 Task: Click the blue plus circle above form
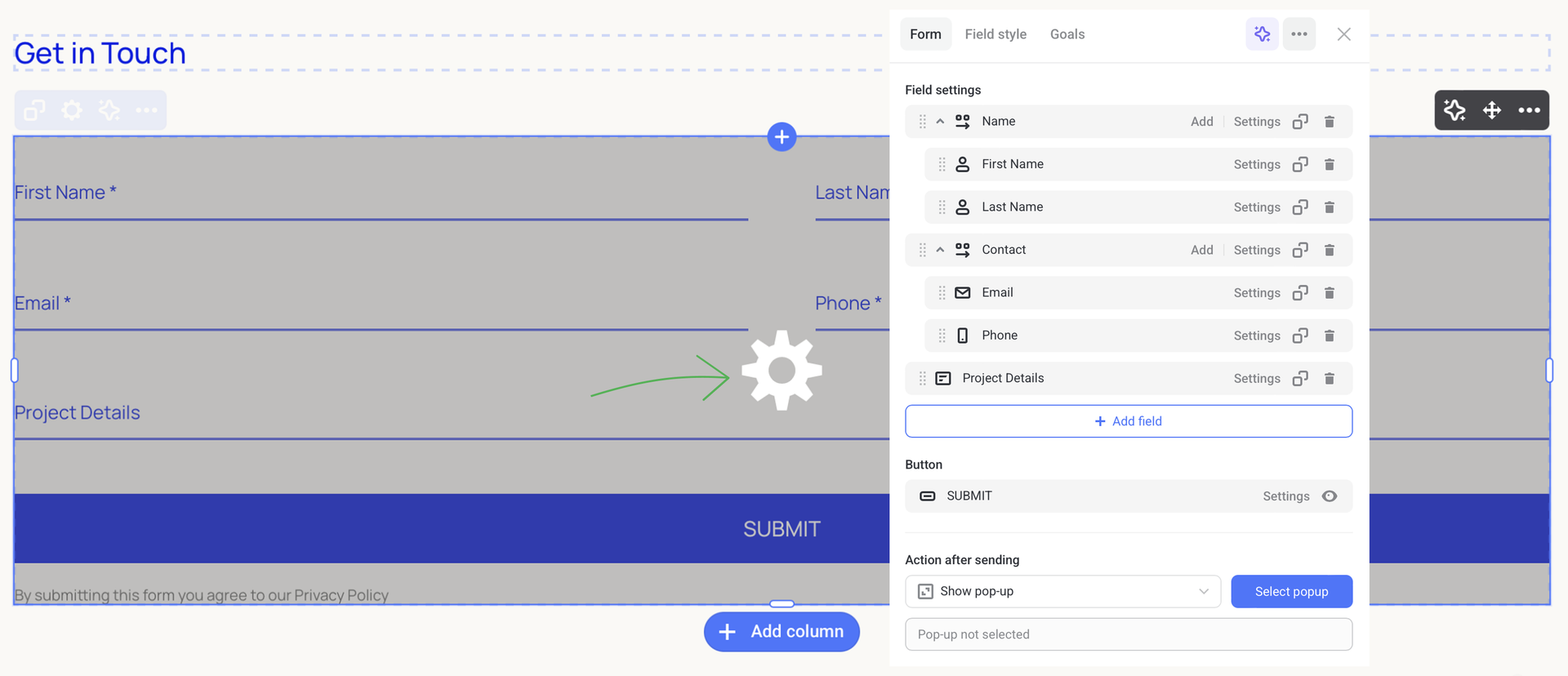click(782, 137)
